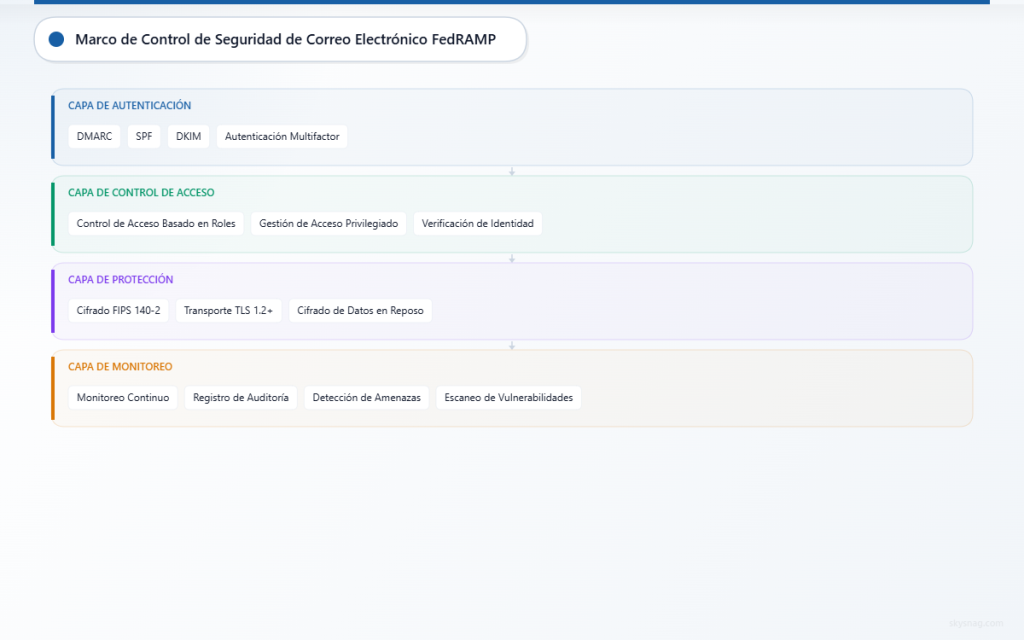Expand the arrow below Capa de Autenticación

click(x=512, y=171)
